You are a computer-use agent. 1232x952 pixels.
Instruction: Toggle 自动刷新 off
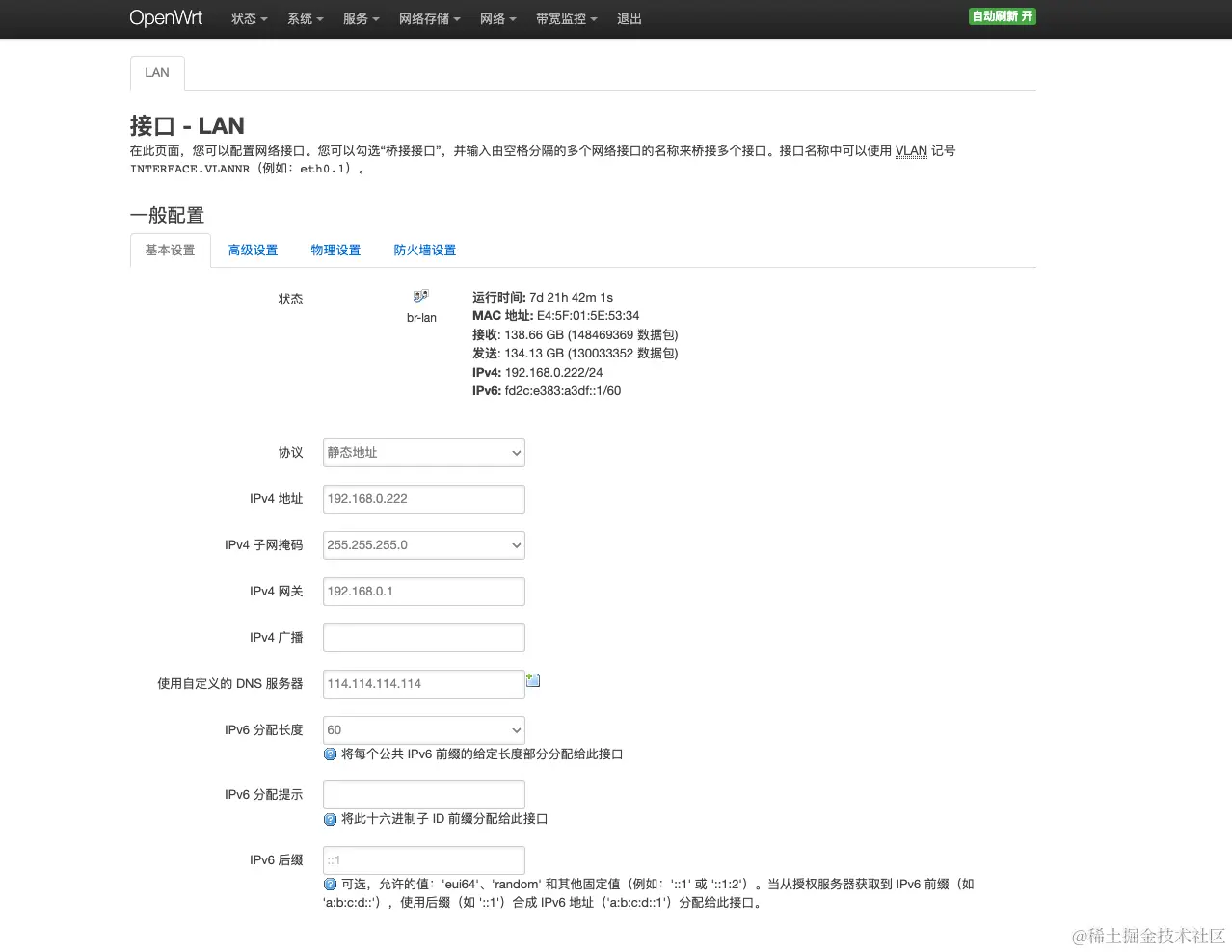pos(1002,16)
